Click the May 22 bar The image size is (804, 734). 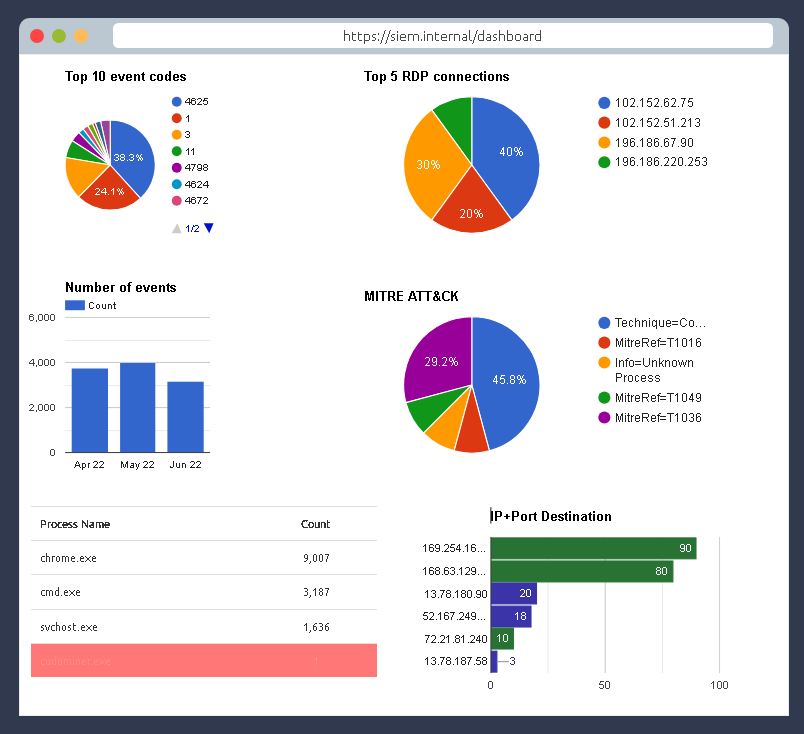coord(137,408)
